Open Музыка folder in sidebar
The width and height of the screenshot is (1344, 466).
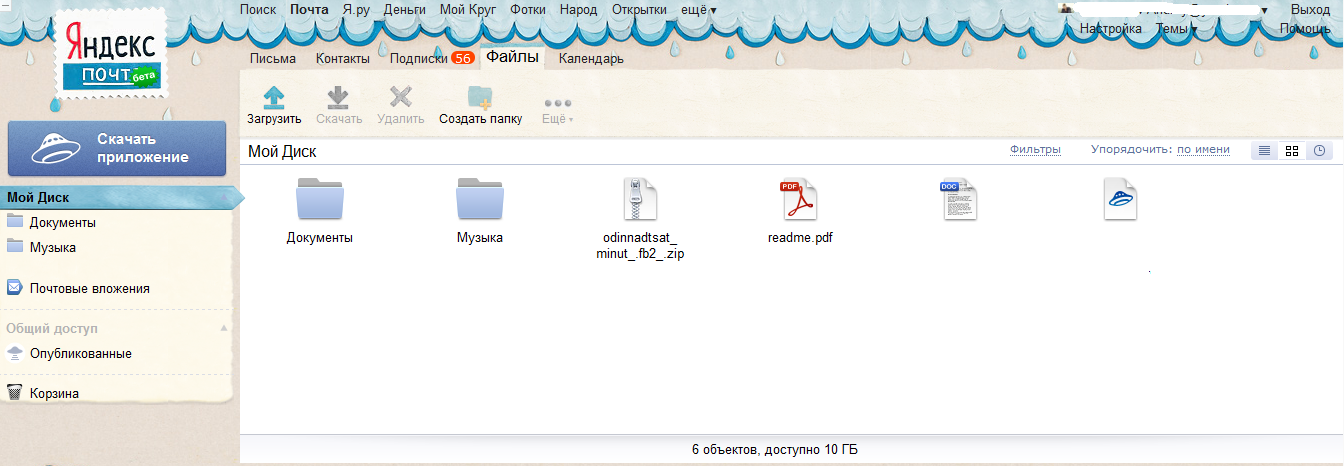click(x=52, y=247)
